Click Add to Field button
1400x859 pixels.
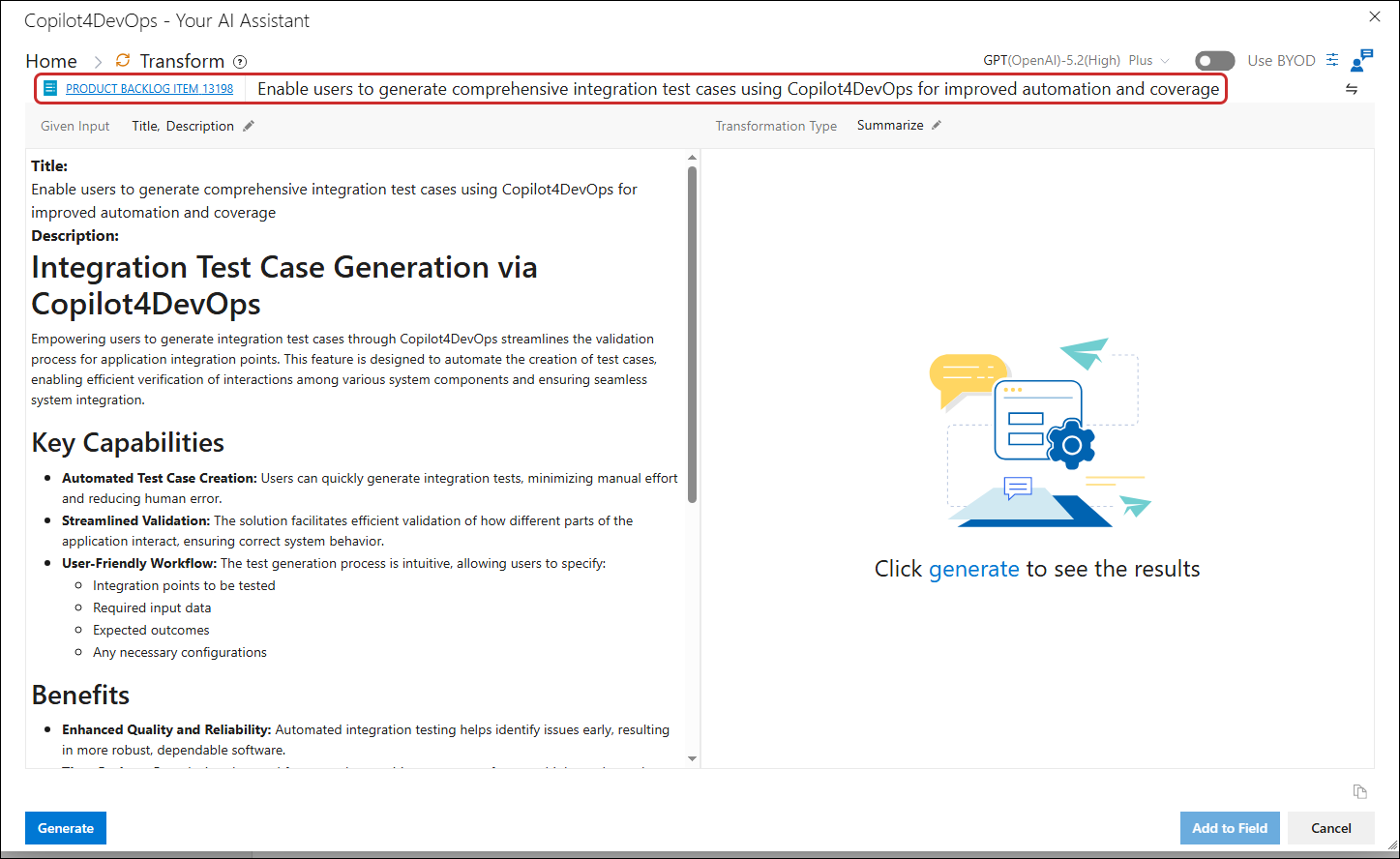[x=1230, y=828]
